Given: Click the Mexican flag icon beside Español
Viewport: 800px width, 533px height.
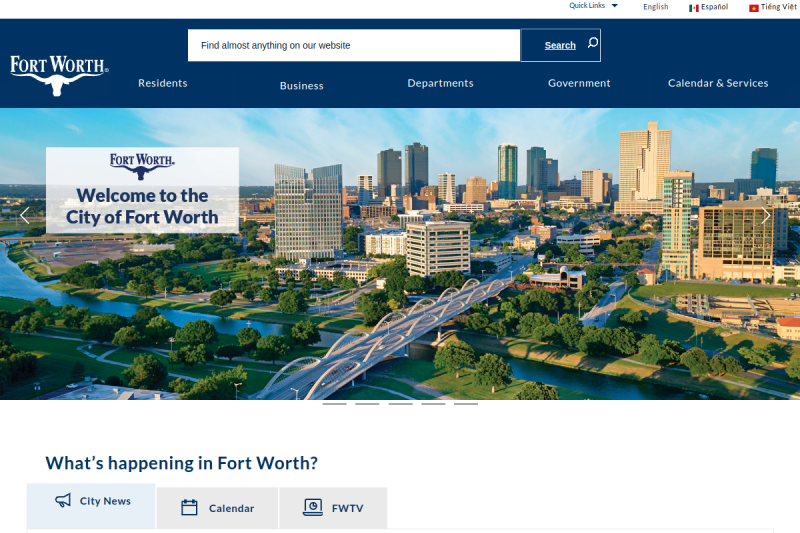Looking at the screenshot, I should tap(693, 8).
